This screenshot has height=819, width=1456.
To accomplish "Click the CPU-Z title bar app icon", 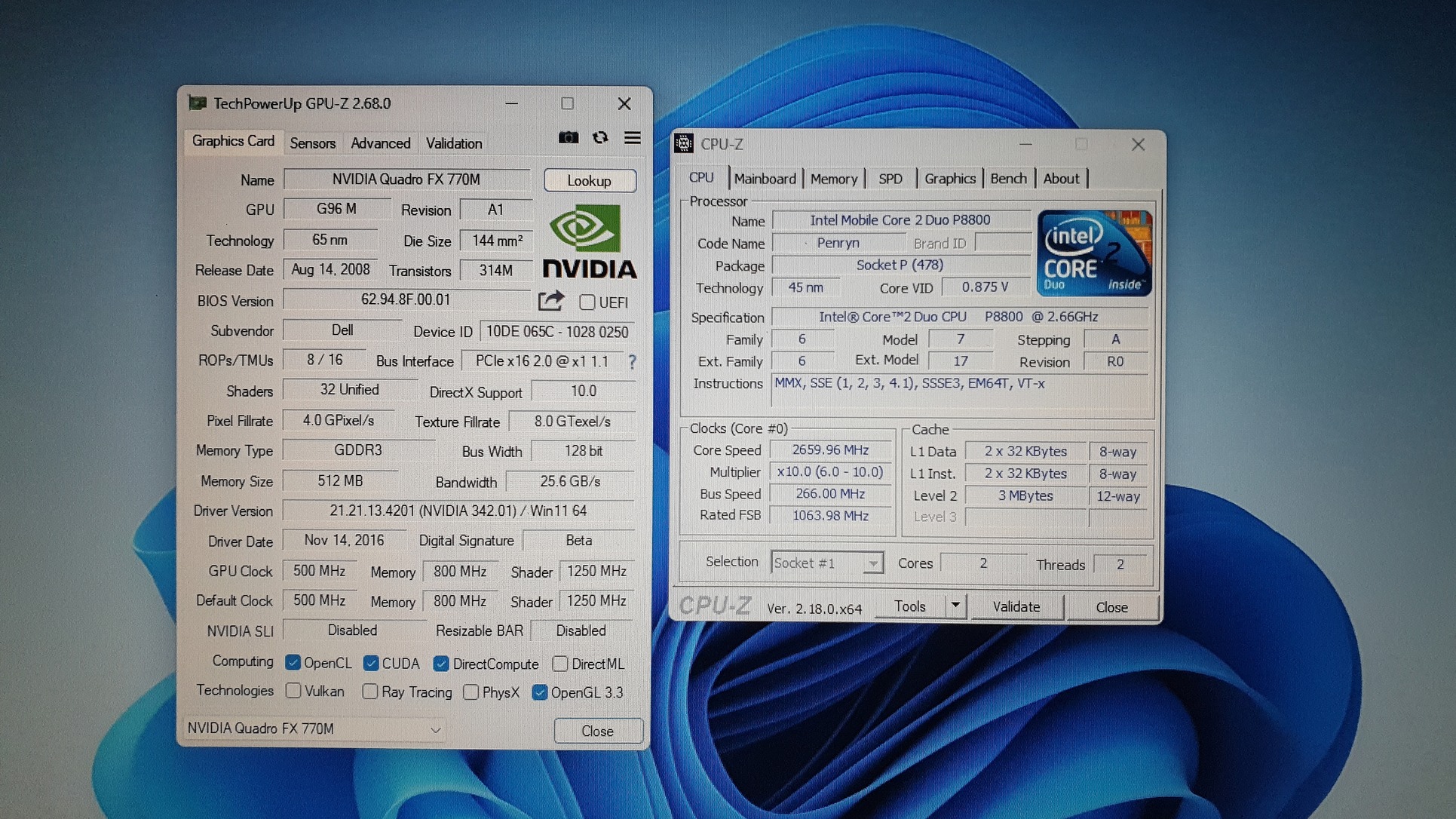I will click(684, 143).
